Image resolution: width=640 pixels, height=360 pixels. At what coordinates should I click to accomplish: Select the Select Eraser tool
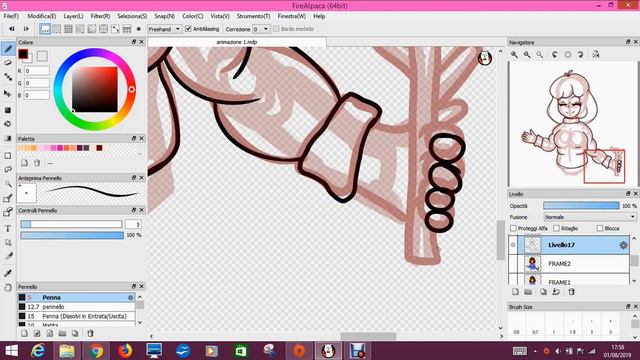coord(8,212)
